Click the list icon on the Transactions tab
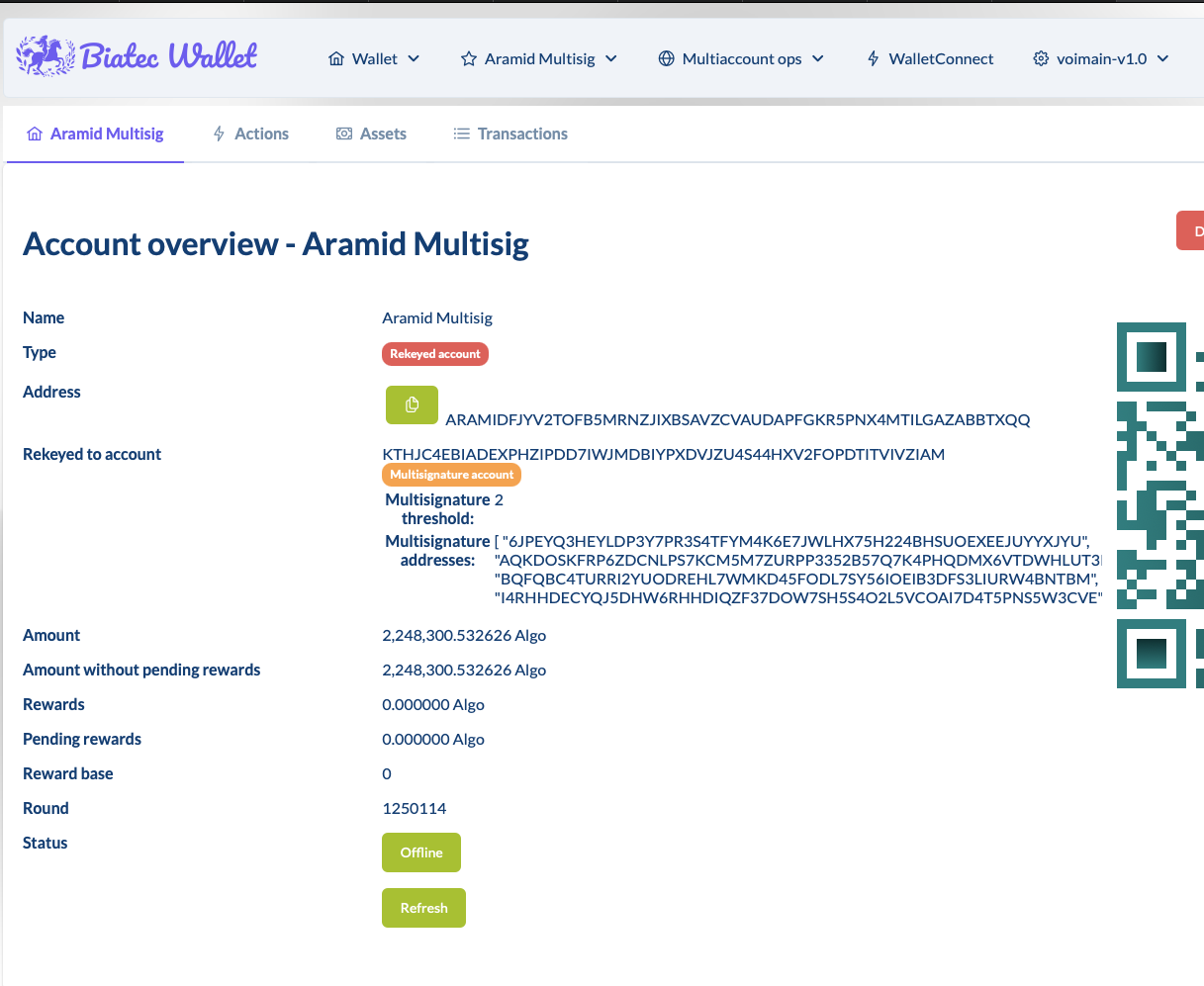Image resolution: width=1204 pixels, height=986 pixels. (460, 133)
